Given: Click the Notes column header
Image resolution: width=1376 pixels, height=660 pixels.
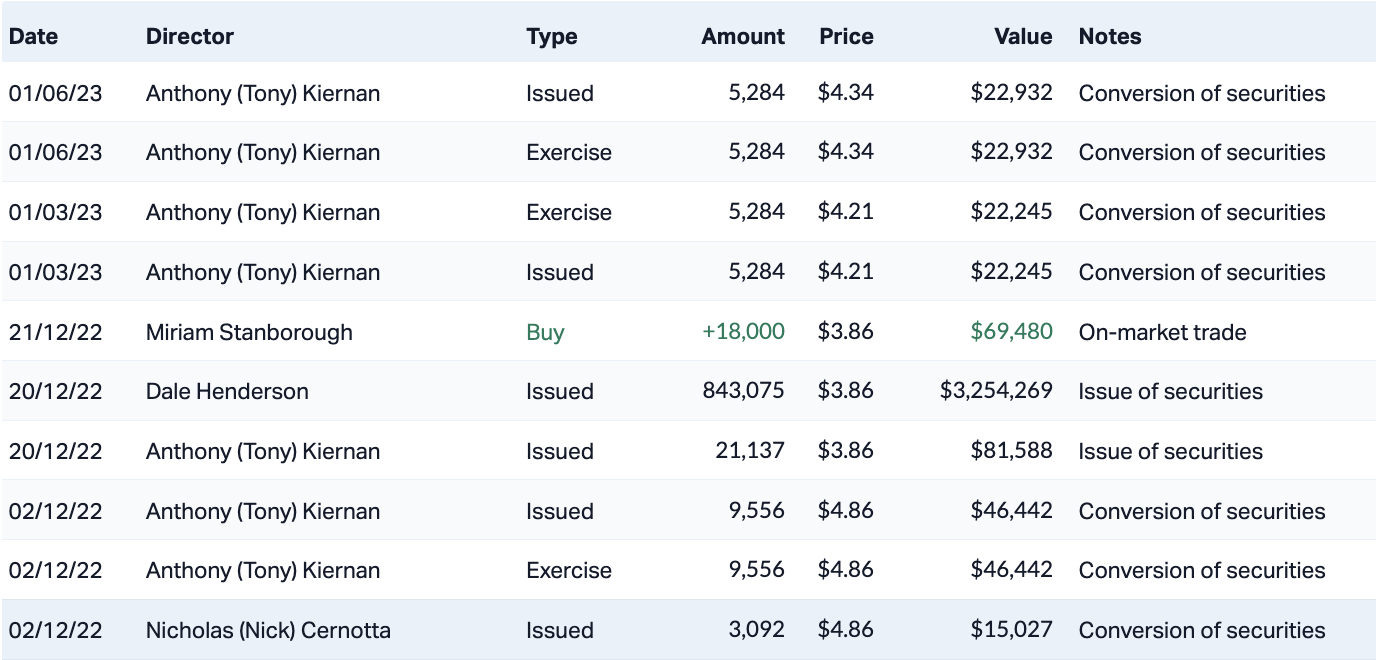Looking at the screenshot, I should pyautogui.click(x=1110, y=37).
